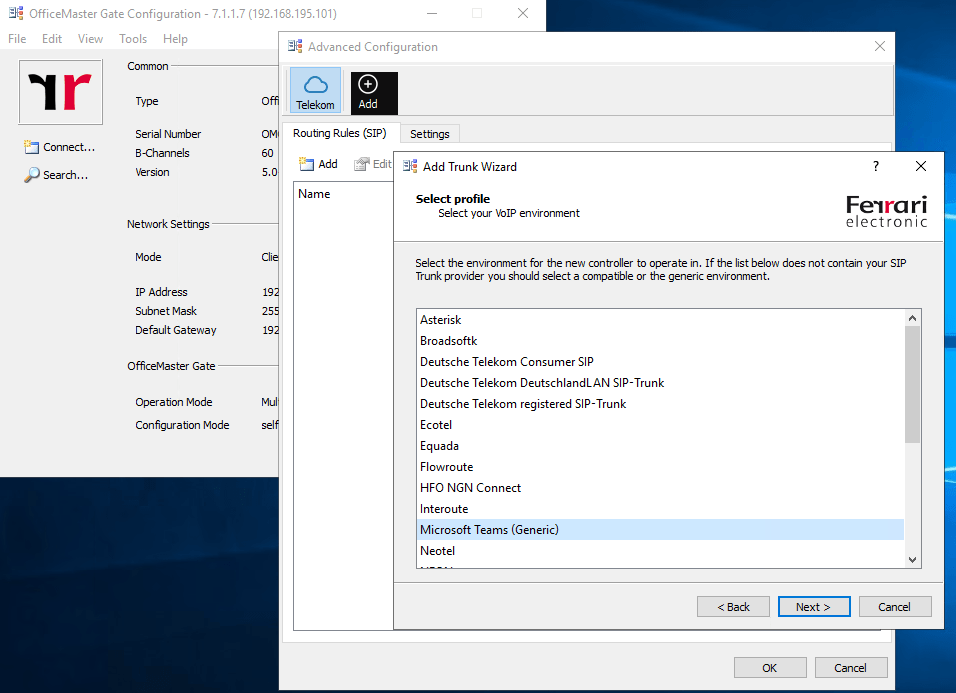This screenshot has width=956, height=693.
Task: Open the View menu
Action: tap(90, 38)
